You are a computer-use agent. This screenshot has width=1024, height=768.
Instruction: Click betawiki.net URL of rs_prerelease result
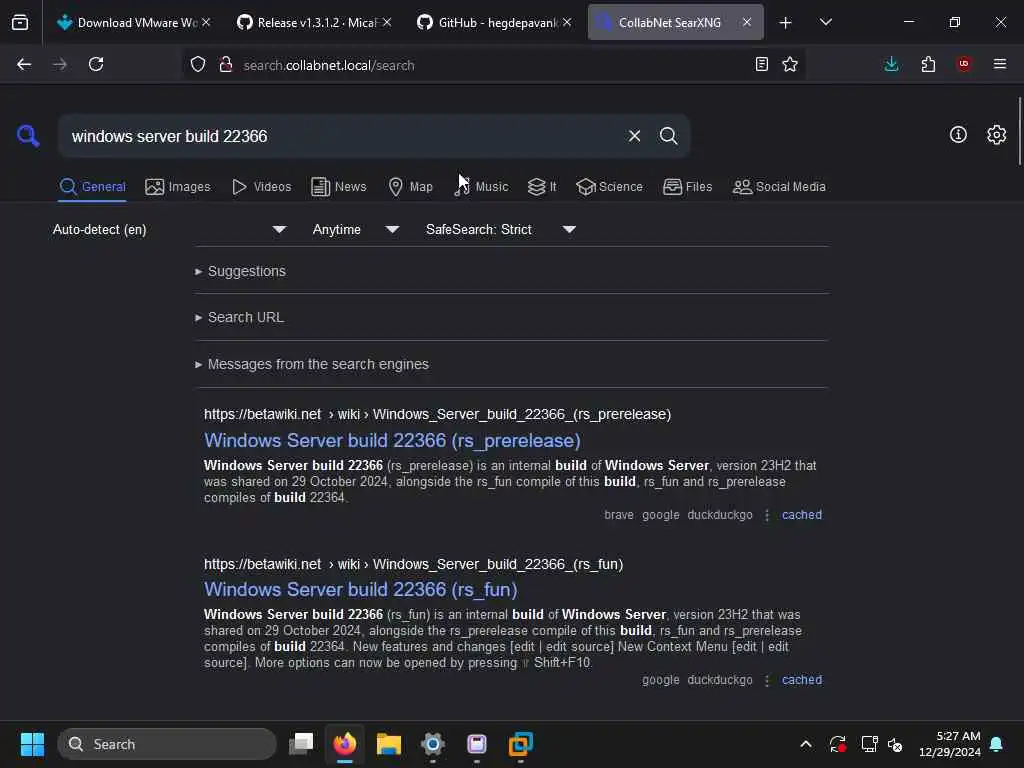[x=437, y=414]
